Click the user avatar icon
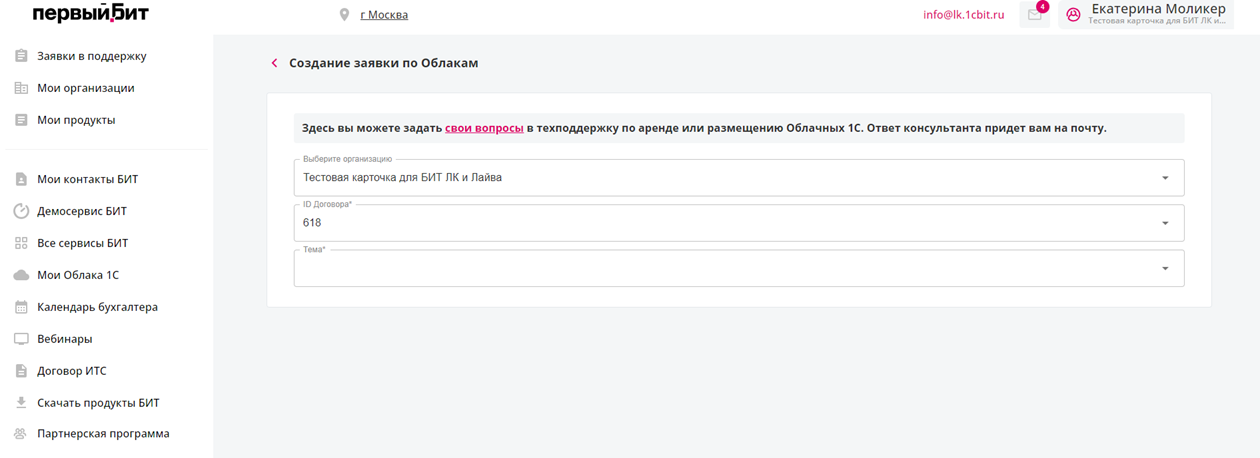The image size is (1260, 458). (x=1073, y=15)
